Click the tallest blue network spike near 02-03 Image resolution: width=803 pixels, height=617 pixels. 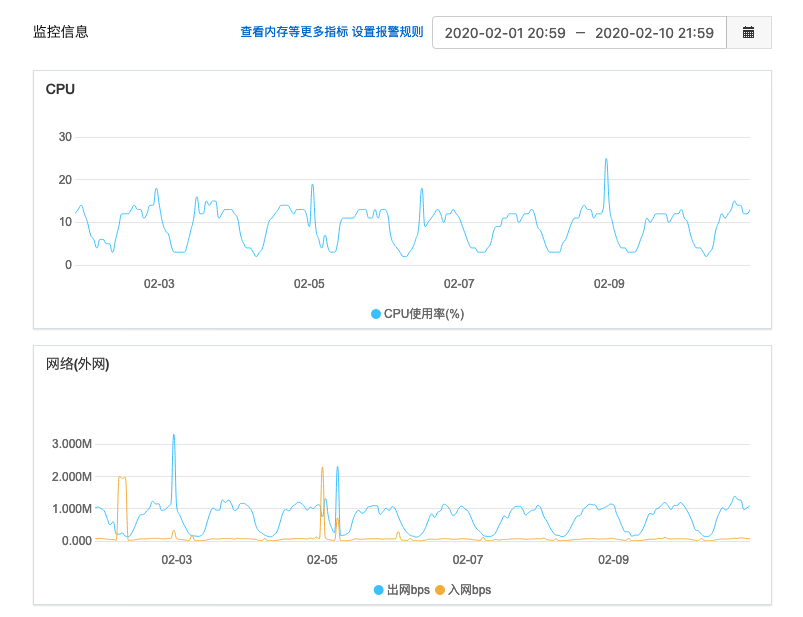(174, 436)
